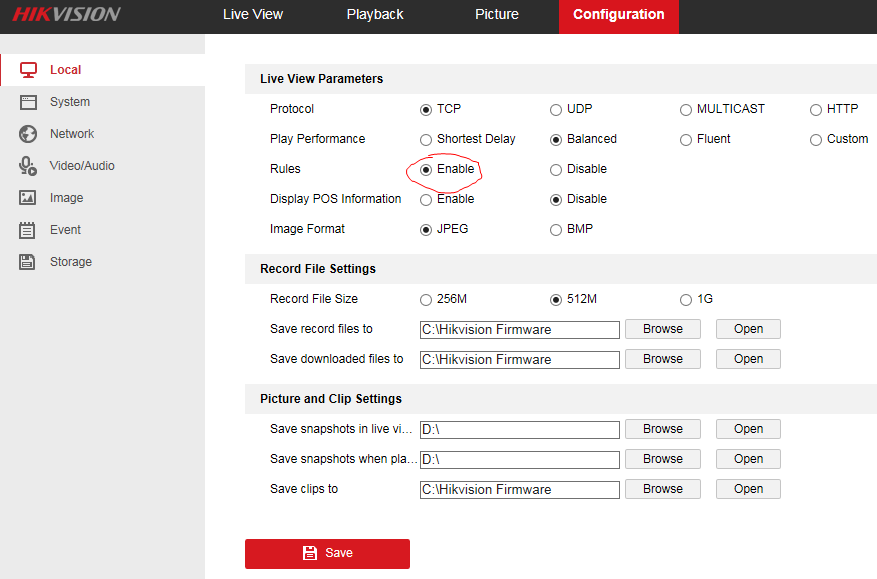
Task: Disable the Rules option
Action: (x=555, y=170)
